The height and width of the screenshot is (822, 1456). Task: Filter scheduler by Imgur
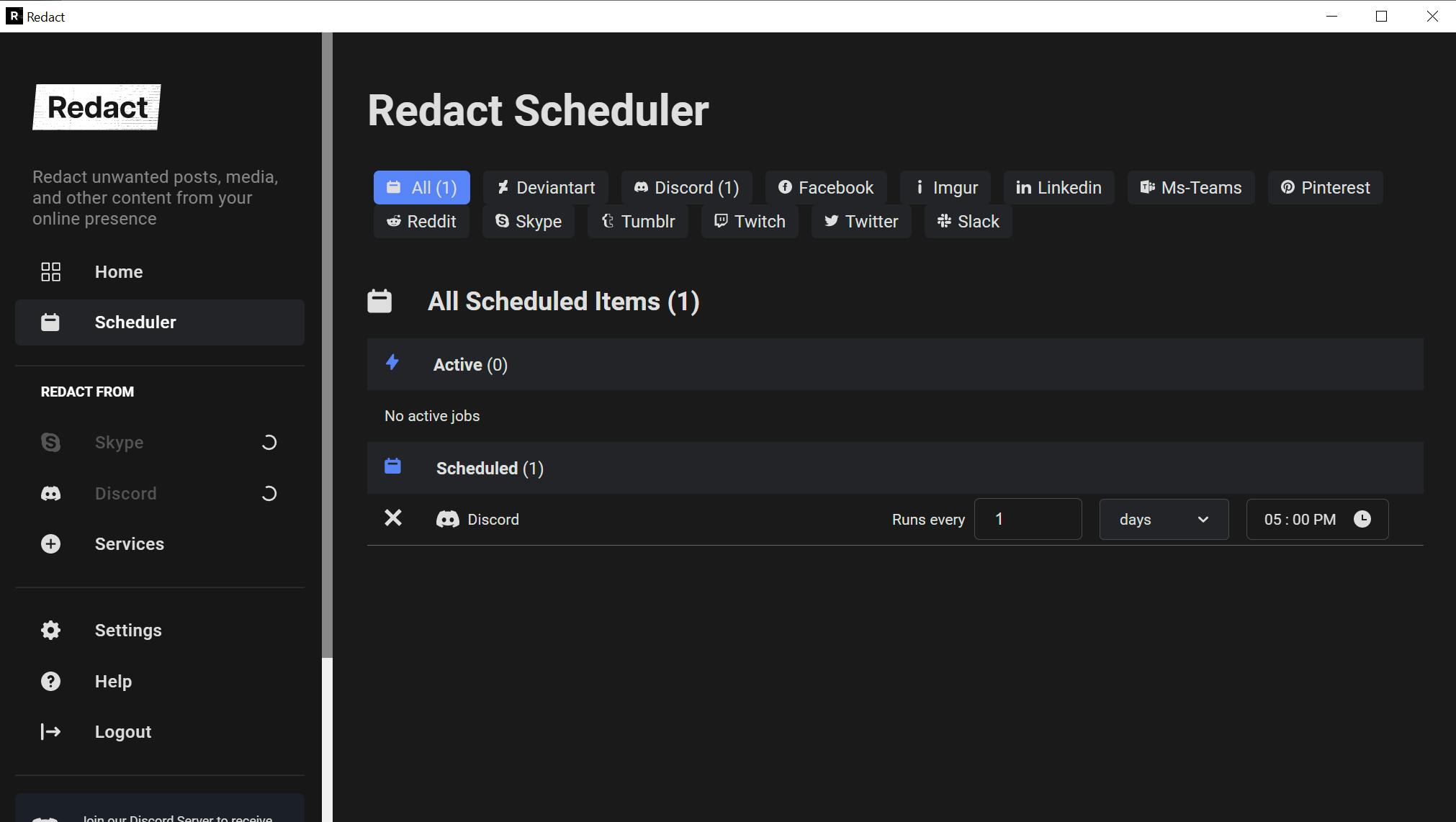click(x=945, y=188)
